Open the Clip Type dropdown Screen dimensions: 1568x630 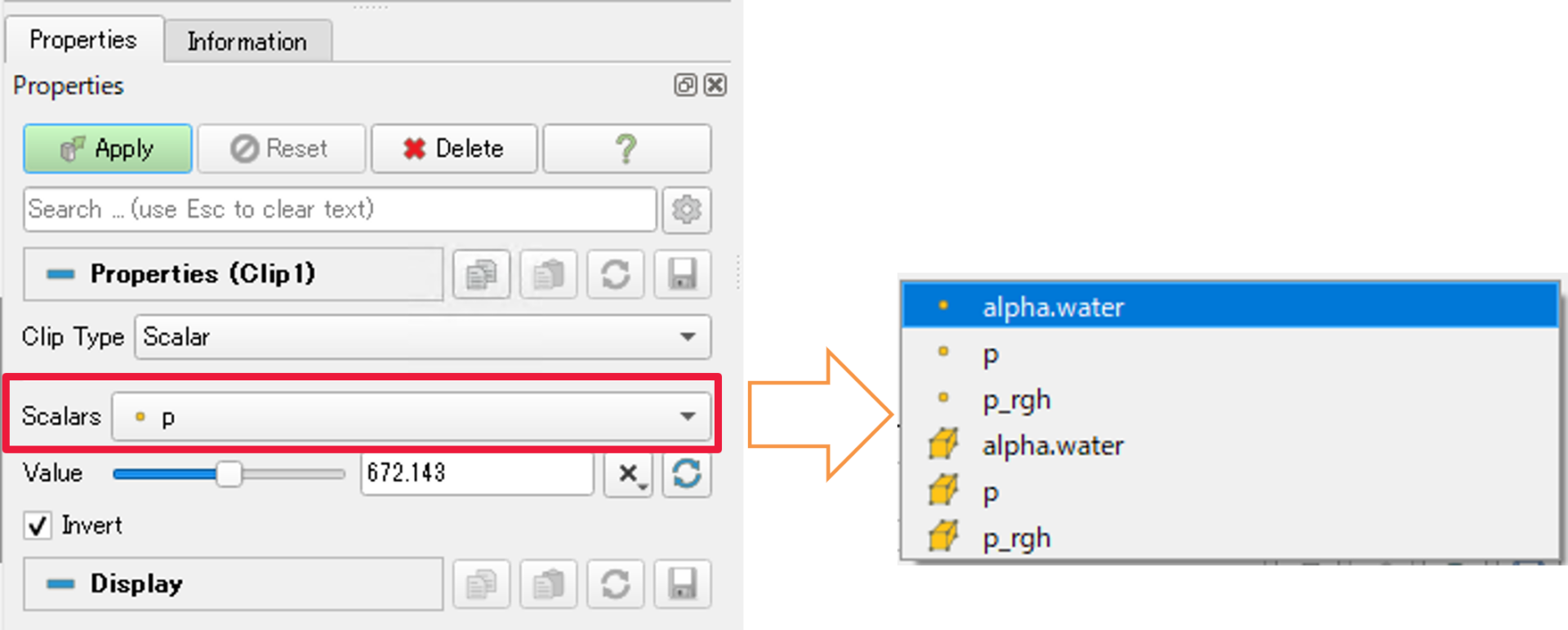423,337
